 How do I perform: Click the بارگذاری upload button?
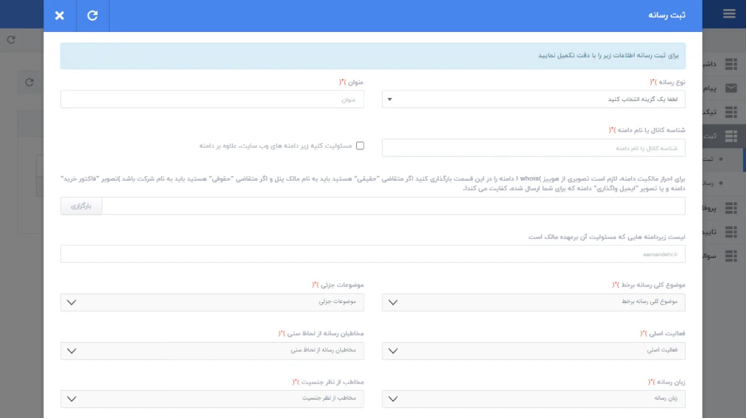tap(81, 206)
